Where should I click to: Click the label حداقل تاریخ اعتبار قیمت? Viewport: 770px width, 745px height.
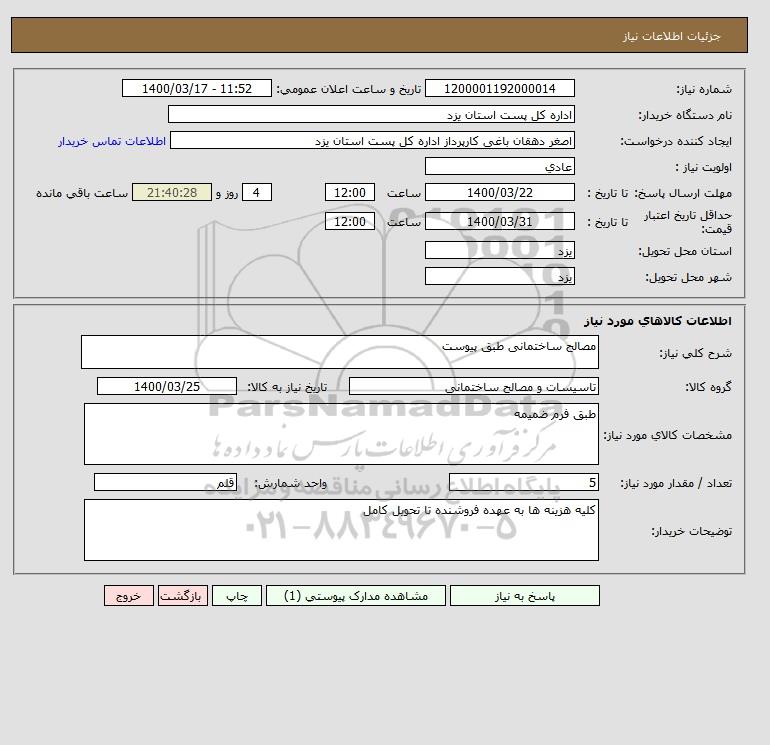click(688, 222)
